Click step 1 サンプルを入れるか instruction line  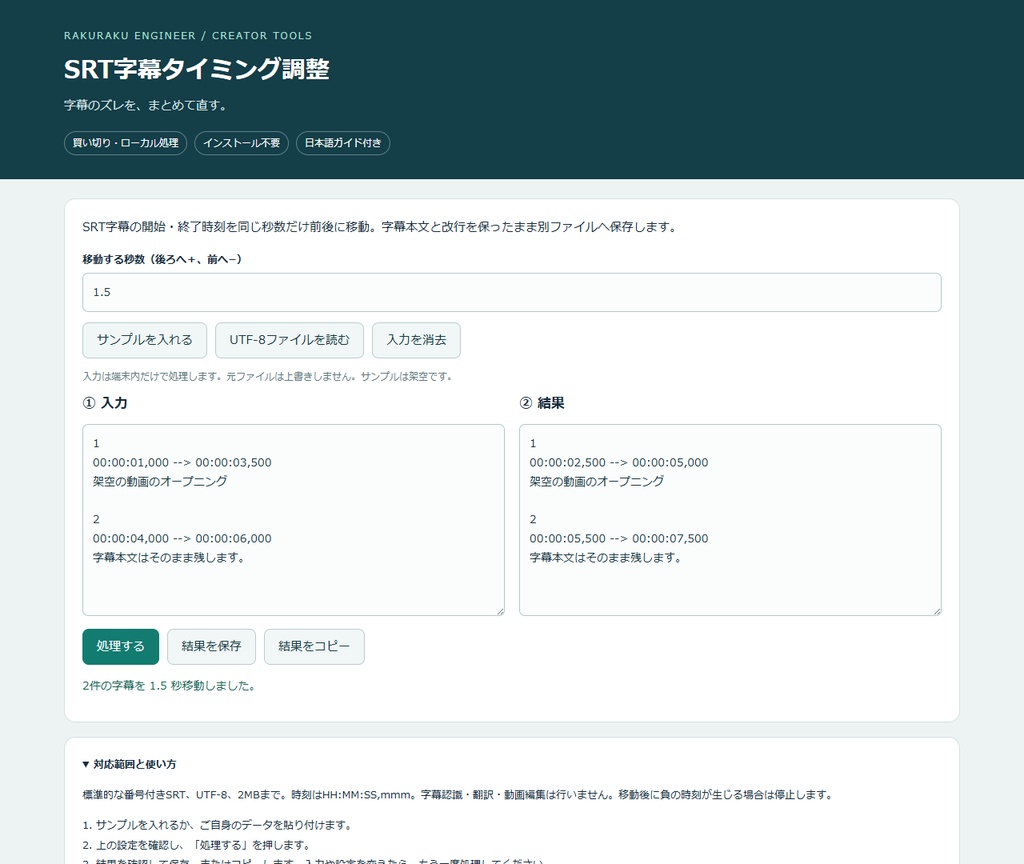pos(217,825)
